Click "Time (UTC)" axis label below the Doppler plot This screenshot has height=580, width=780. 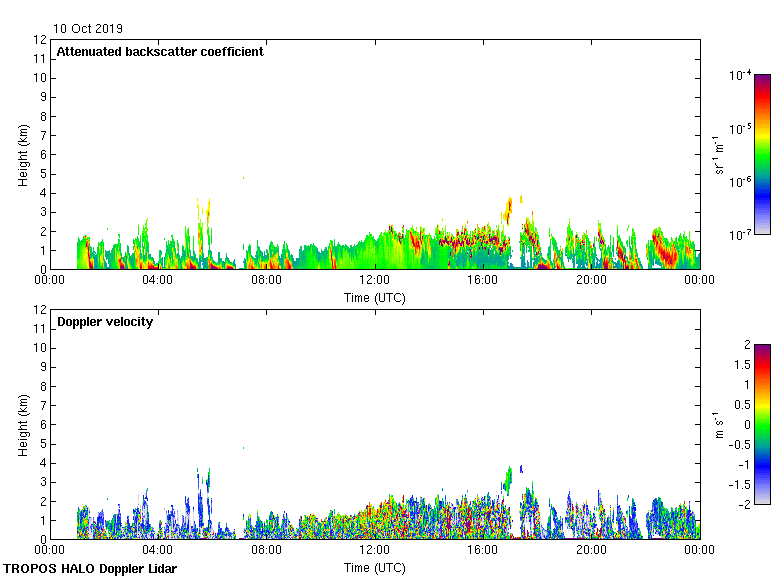click(x=375, y=567)
